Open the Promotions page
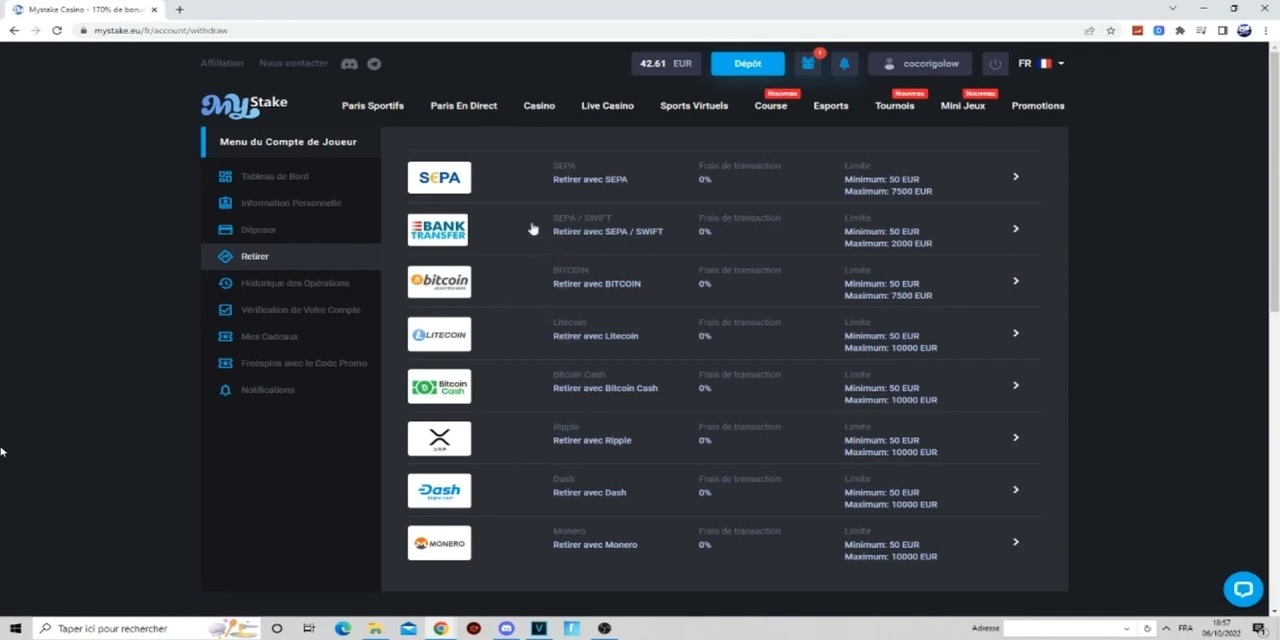1280x640 pixels. (x=1038, y=106)
